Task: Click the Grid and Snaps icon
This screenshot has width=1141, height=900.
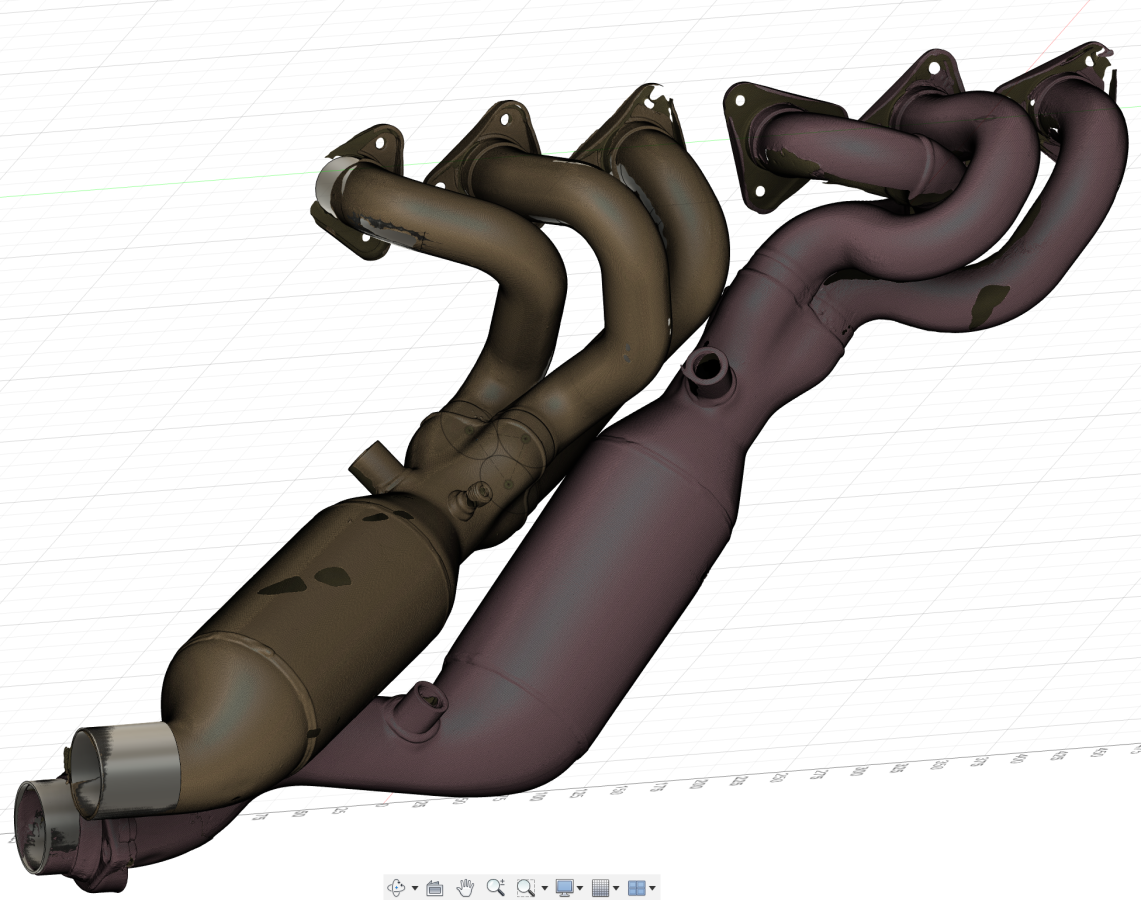Action: (x=600, y=887)
